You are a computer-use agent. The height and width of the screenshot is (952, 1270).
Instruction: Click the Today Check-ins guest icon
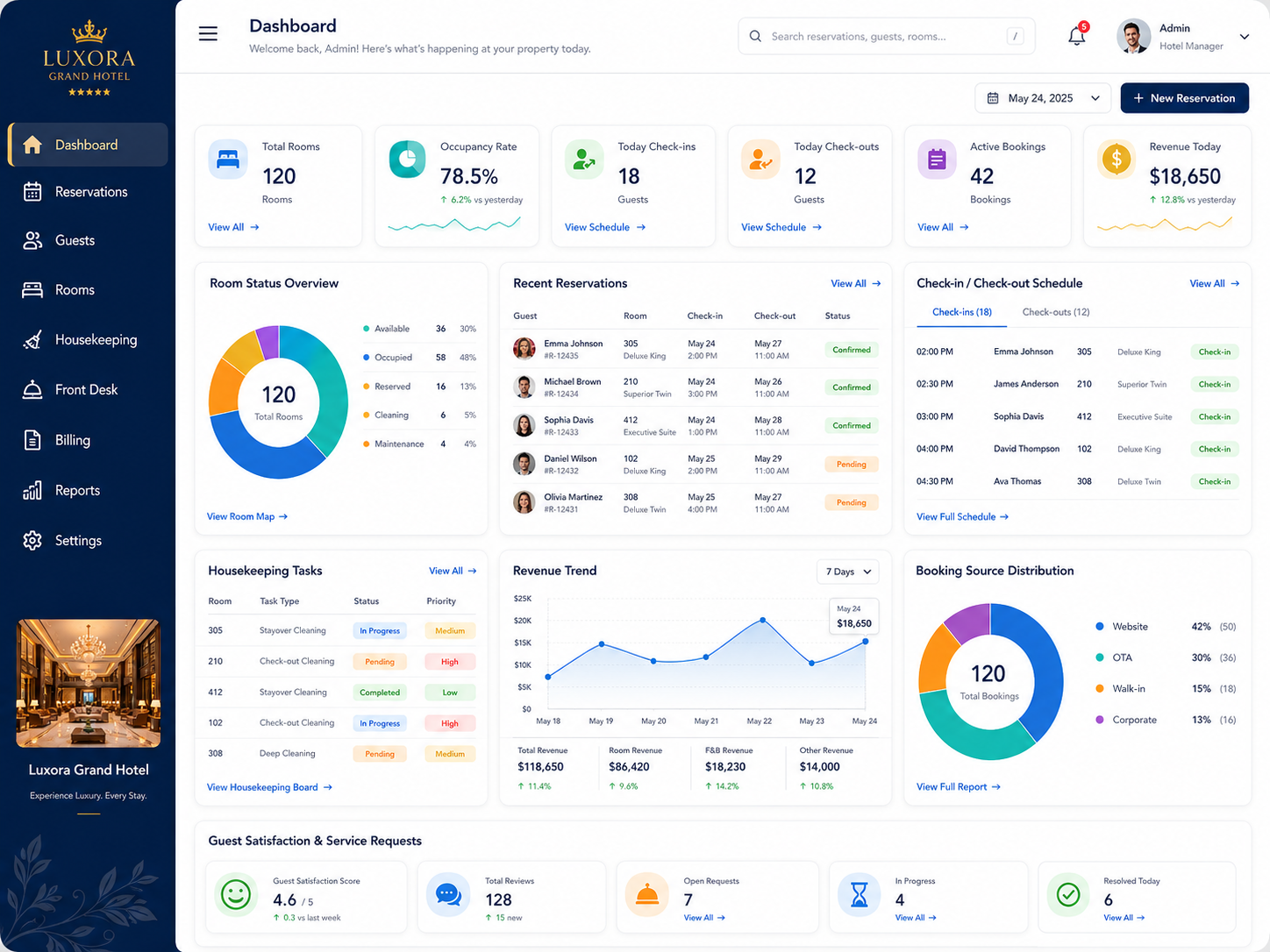(584, 160)
